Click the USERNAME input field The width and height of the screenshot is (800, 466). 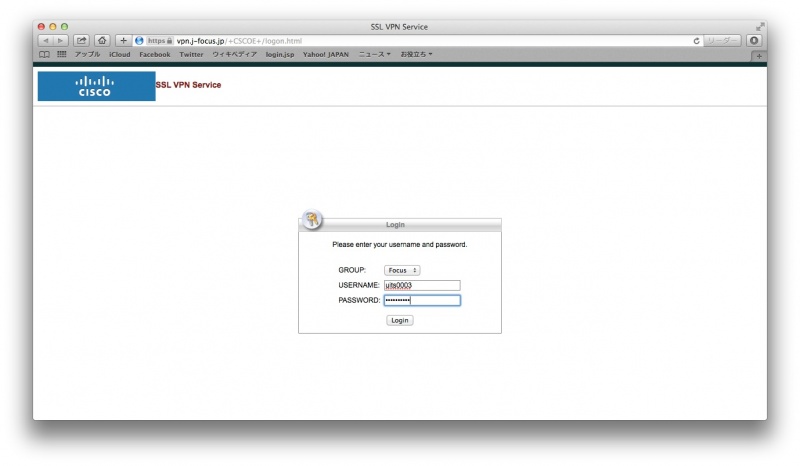(x=422, y=285)
